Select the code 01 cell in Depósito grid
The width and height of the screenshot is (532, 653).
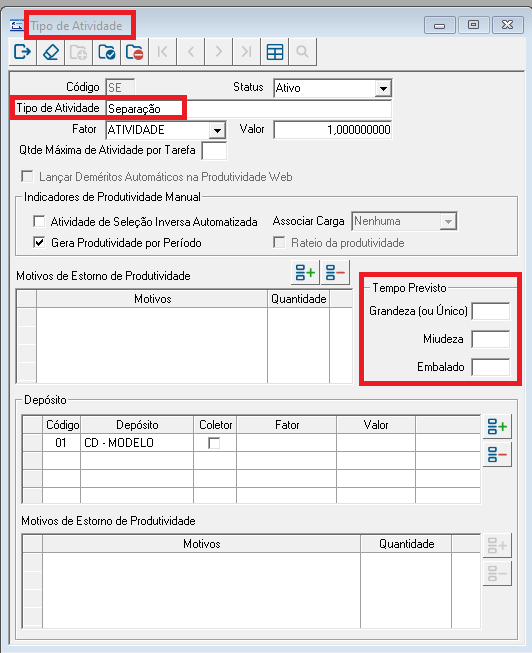pos(62,443)
